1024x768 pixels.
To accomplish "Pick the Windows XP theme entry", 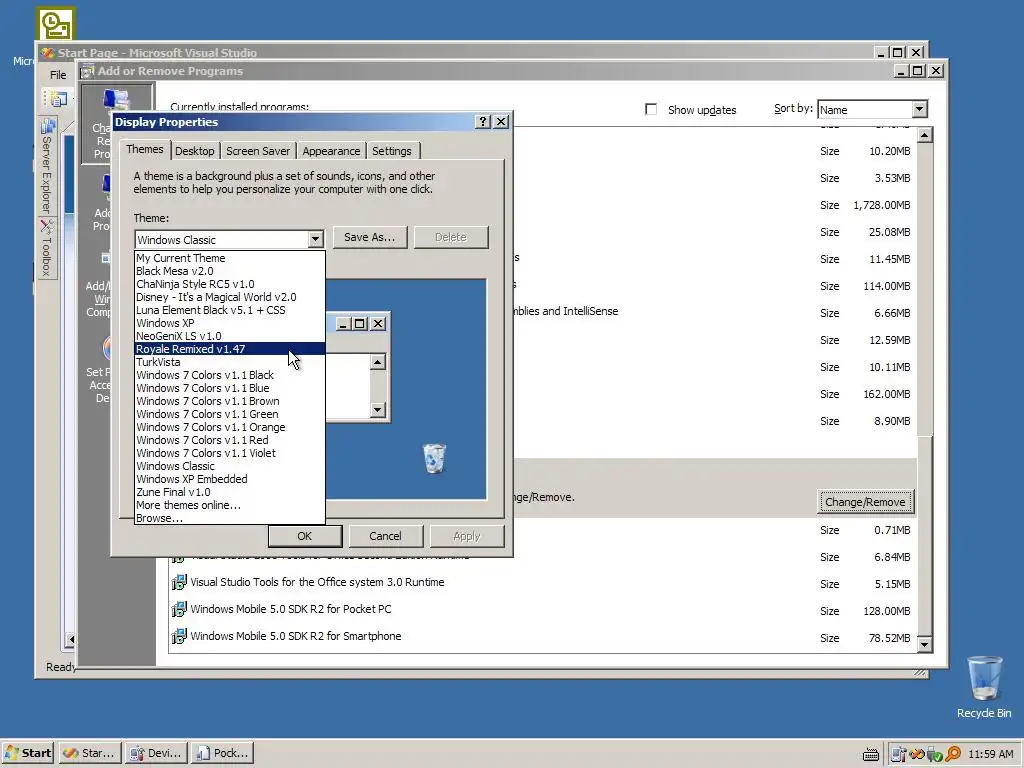I will pos(229,323).
